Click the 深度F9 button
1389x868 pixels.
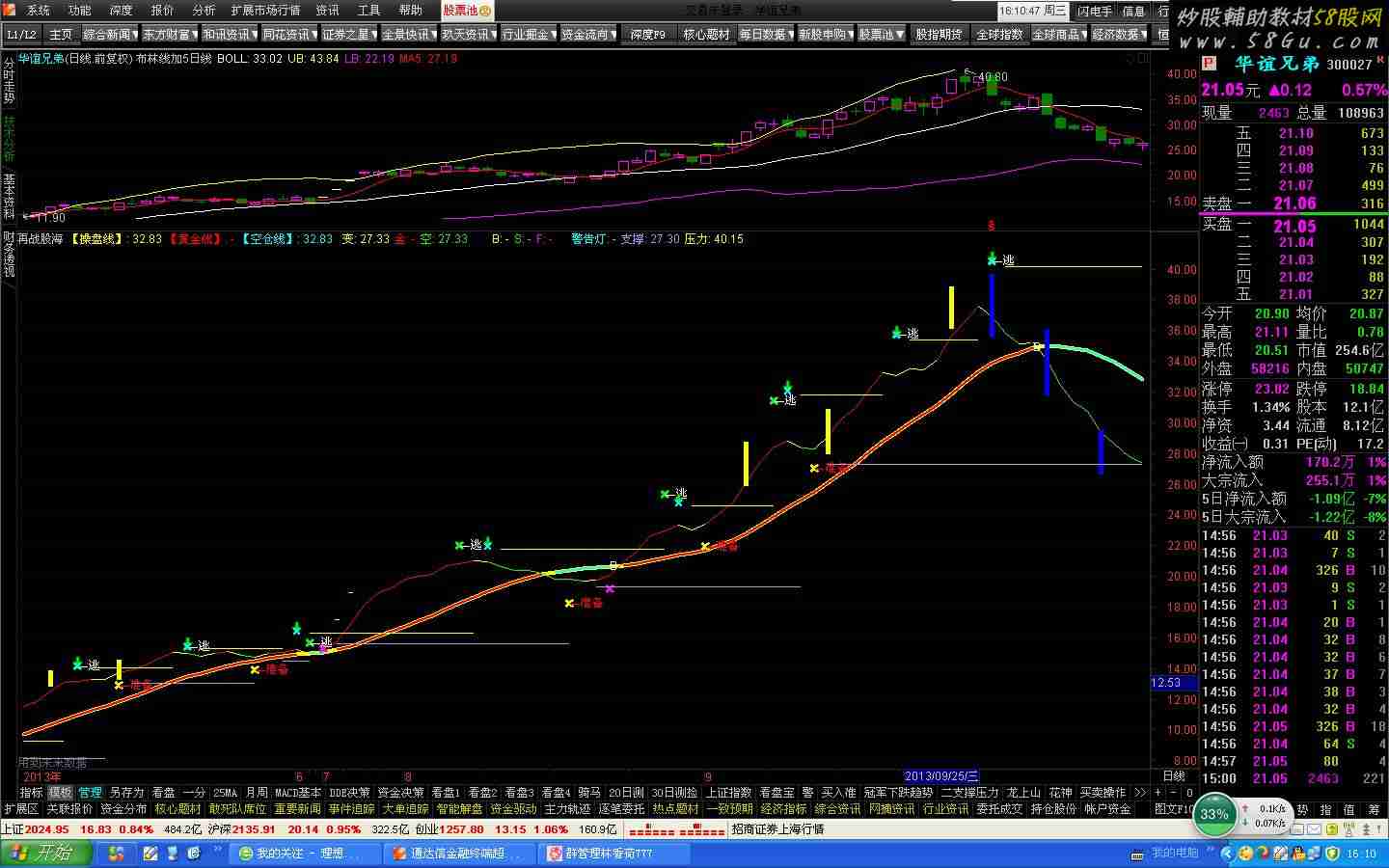click(x=647, y=35)
